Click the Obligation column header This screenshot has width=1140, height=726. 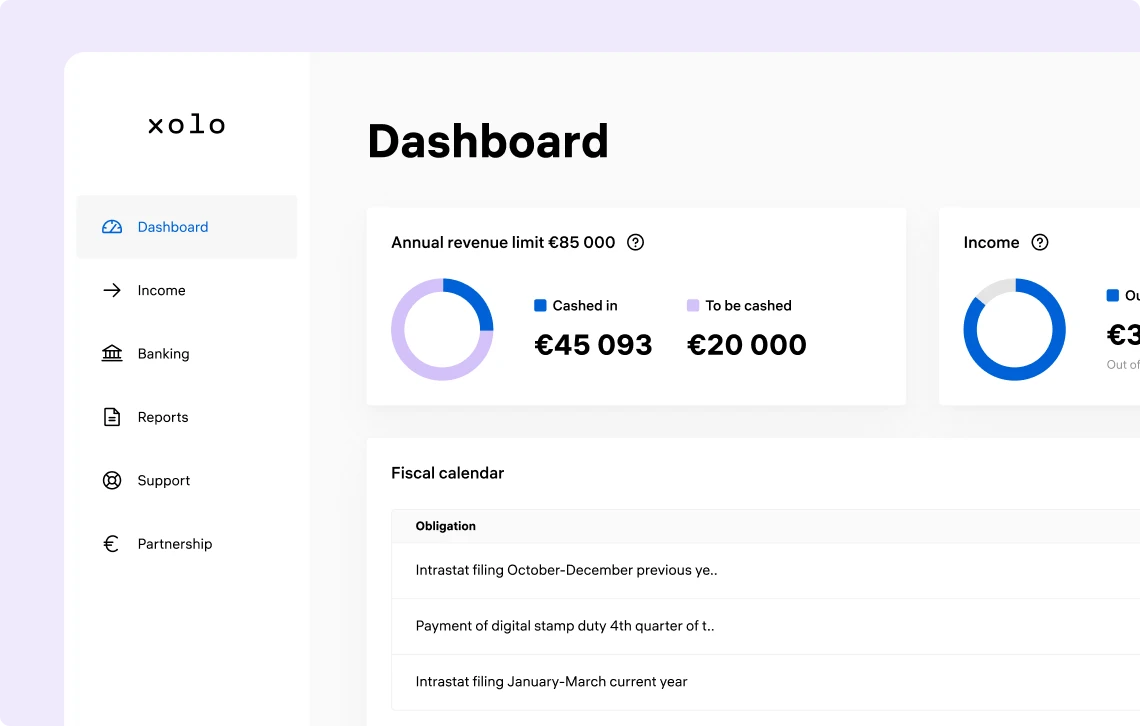tap(445, 526)
